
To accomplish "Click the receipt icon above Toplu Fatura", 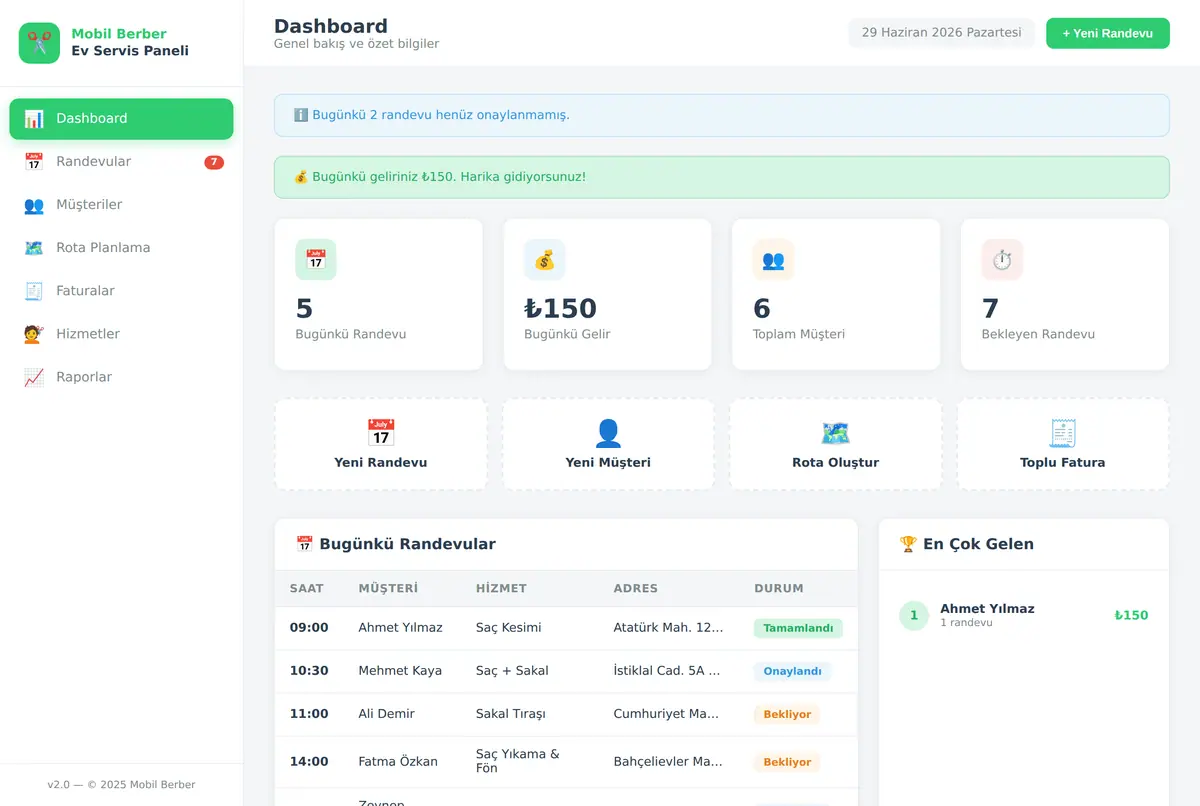I will point(1063,433).
